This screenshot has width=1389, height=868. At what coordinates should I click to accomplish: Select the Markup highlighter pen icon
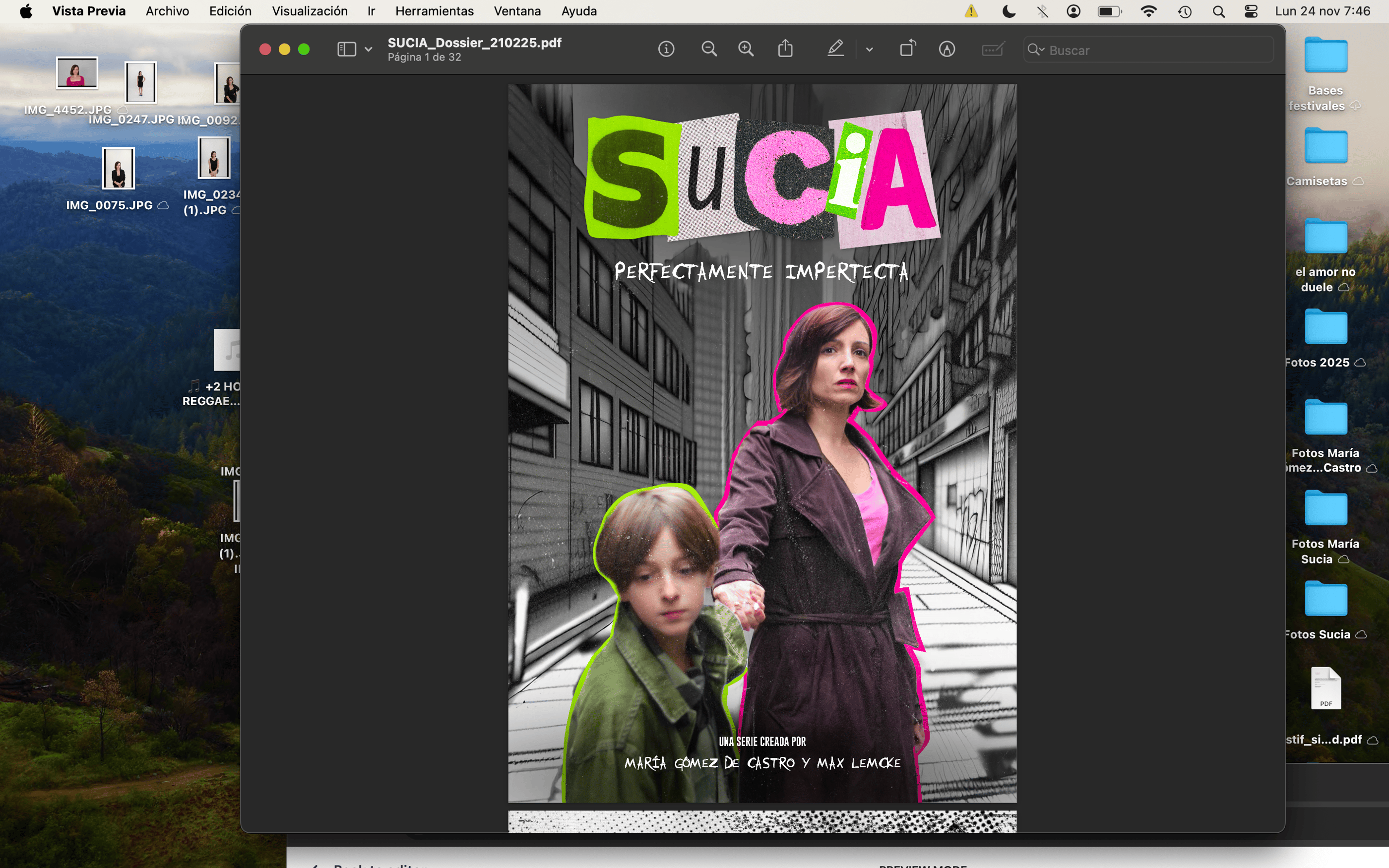tap(835, 50)
